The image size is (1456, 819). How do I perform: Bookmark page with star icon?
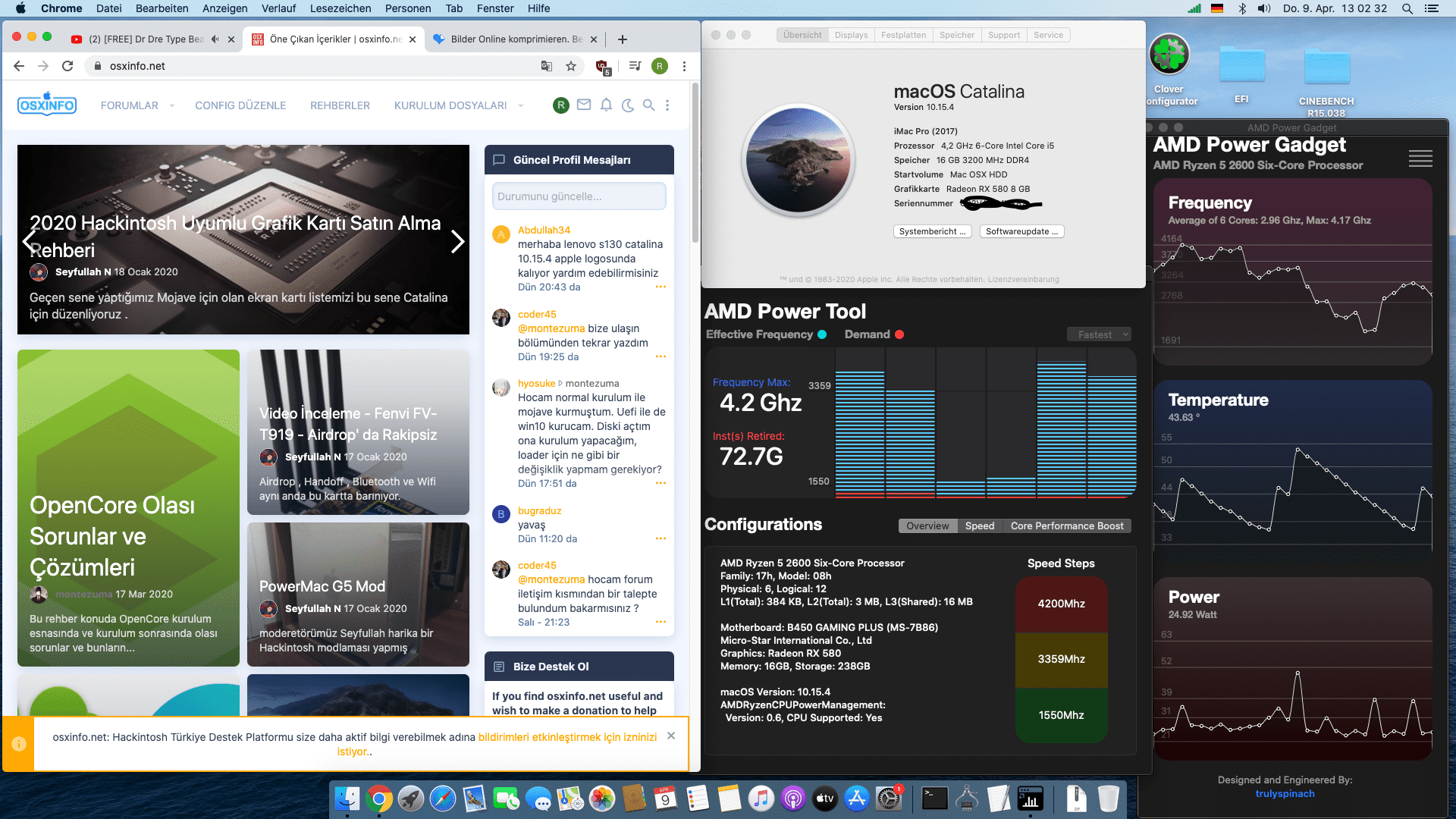[x=571, y=66]
